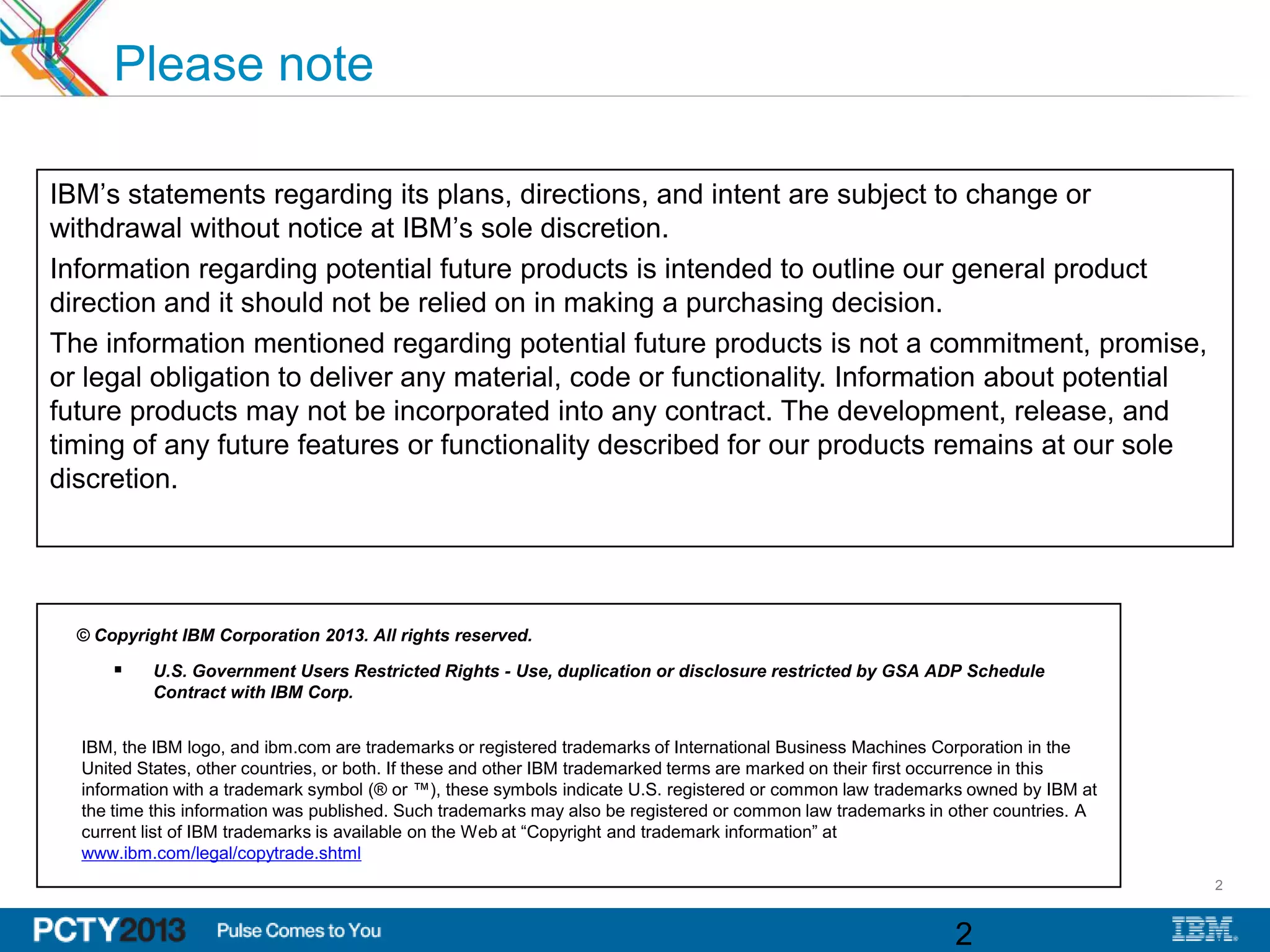The image size is (1270, 952).
Task: Click the large slide number 2 in footer
Action: [964, 934]
